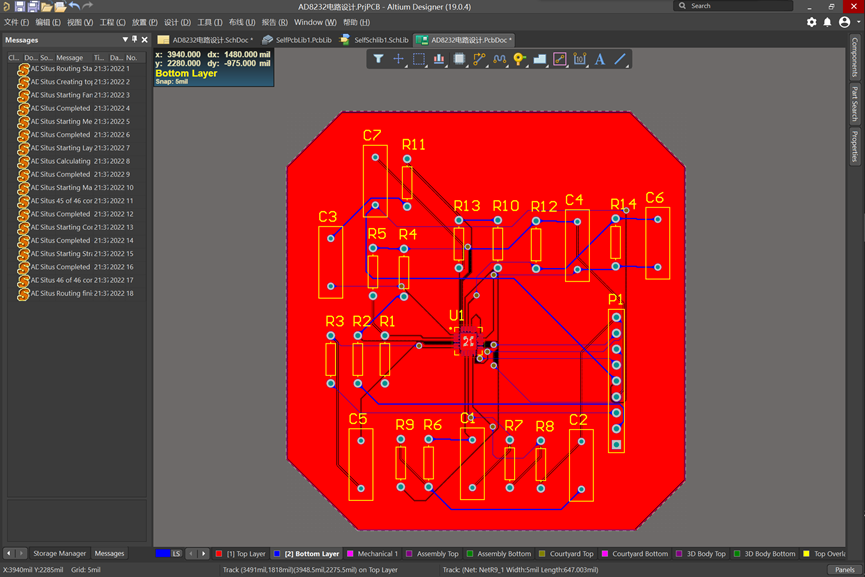Click the Place String text tool
Viewport: 865px width, 577px height.
pyautogui.click(x=600, y=59)
